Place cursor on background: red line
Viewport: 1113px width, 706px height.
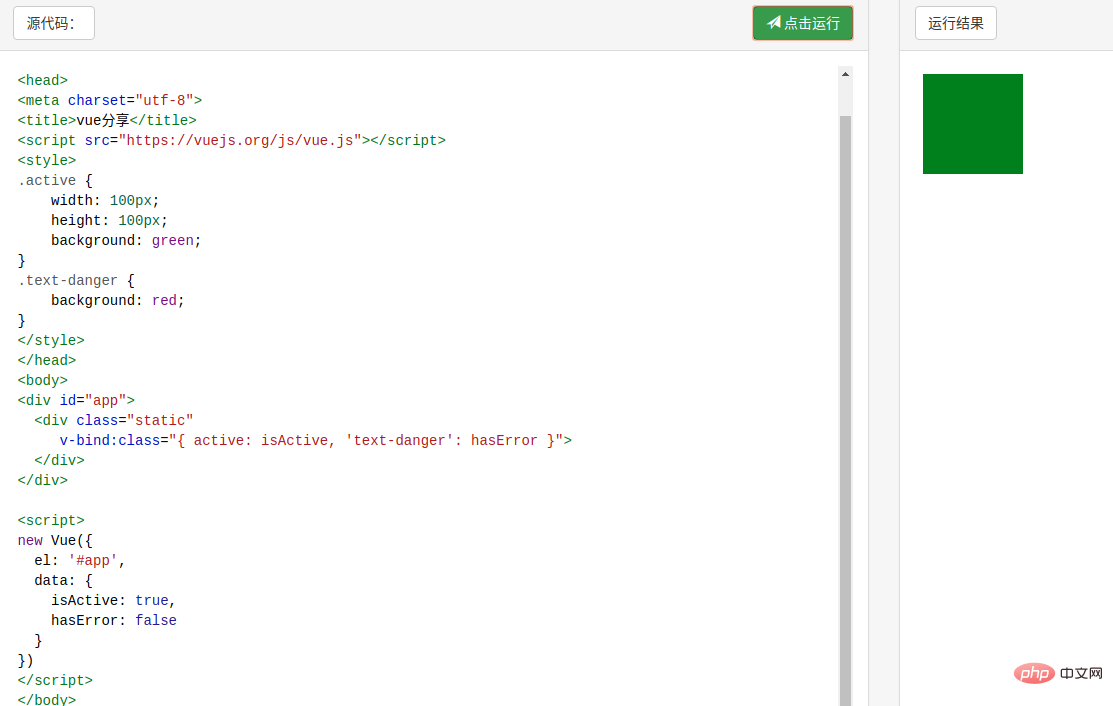pos(118,300)
